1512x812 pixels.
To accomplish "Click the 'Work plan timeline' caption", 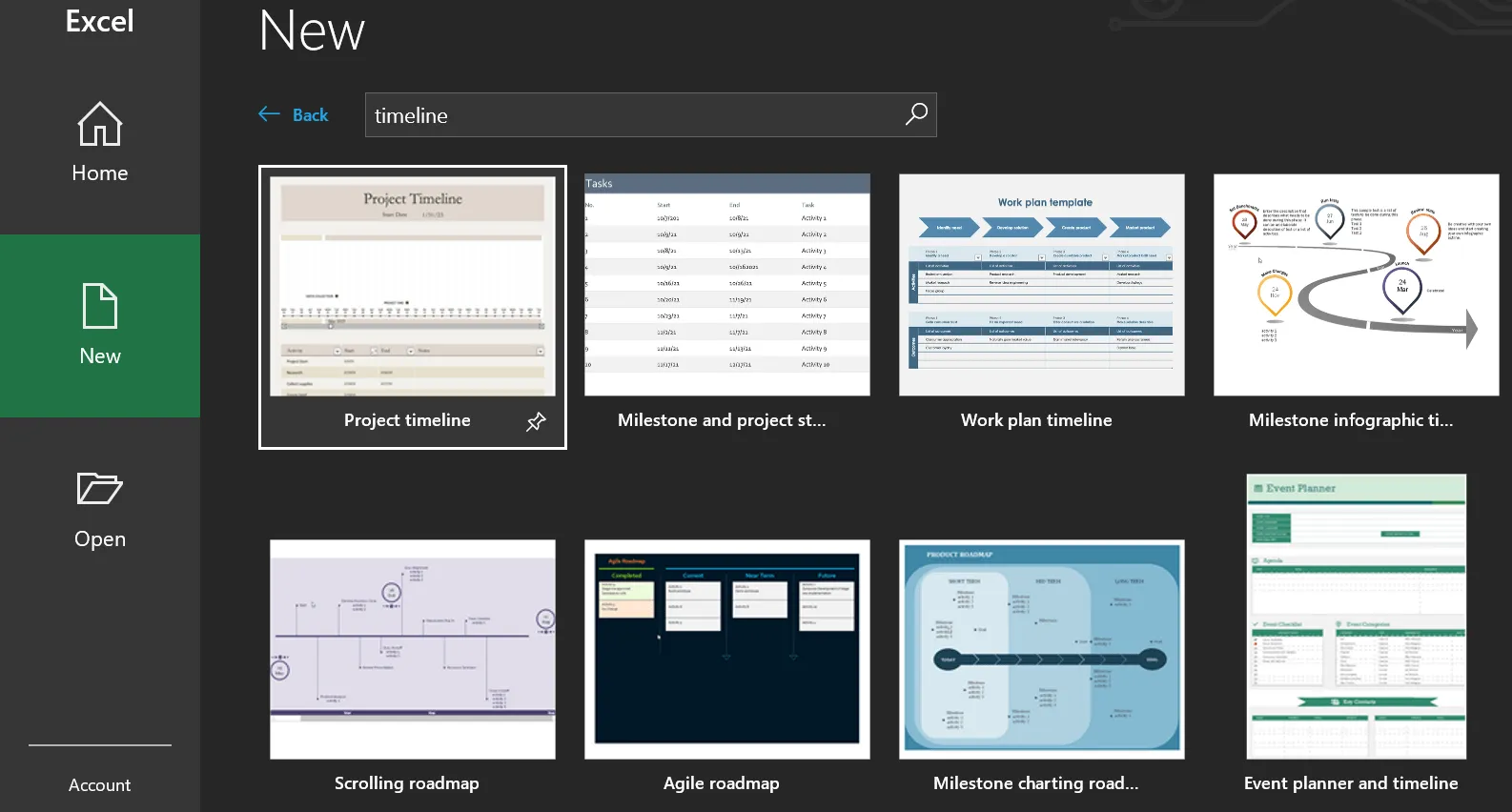I will [1036, 420].
